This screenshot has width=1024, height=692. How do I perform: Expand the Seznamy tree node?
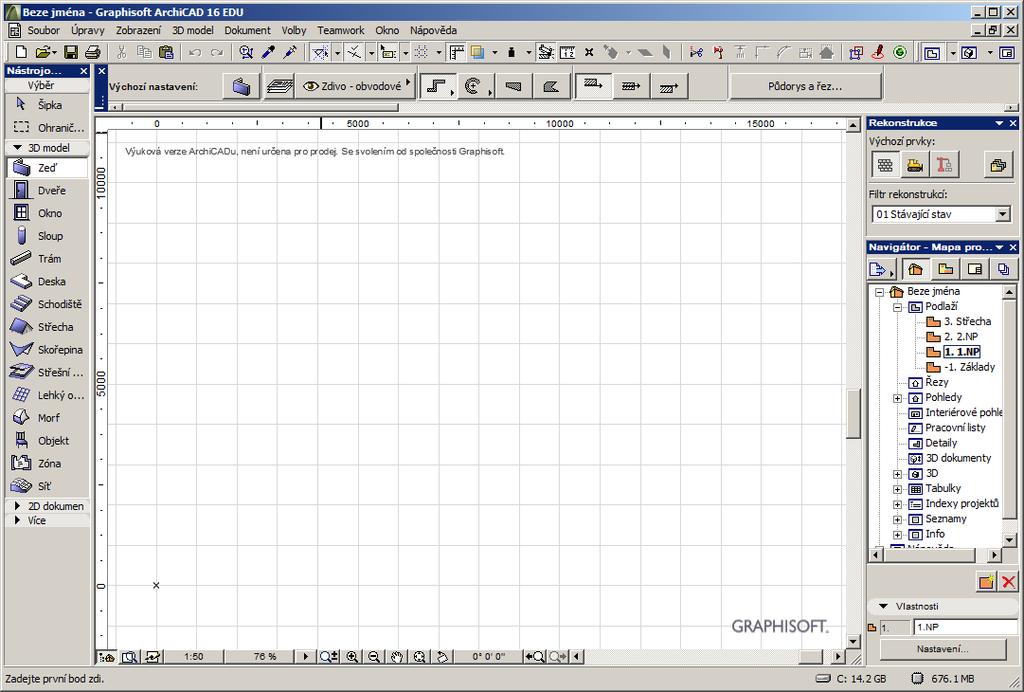coord(897,520)
